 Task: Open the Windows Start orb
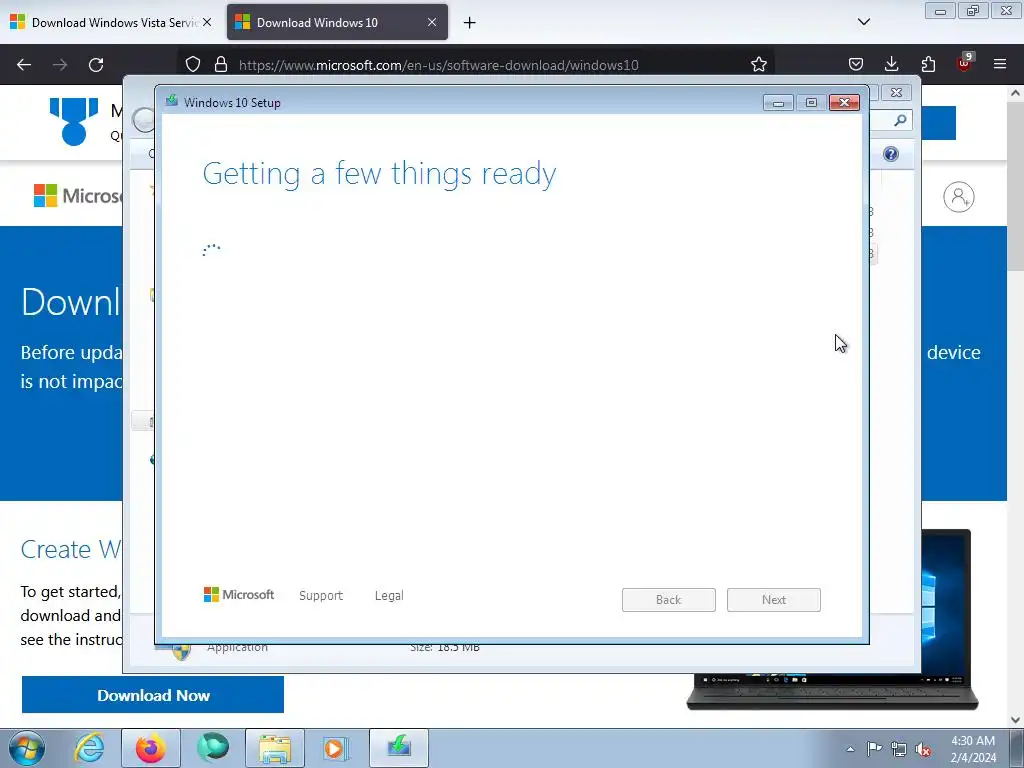(27, 748)
